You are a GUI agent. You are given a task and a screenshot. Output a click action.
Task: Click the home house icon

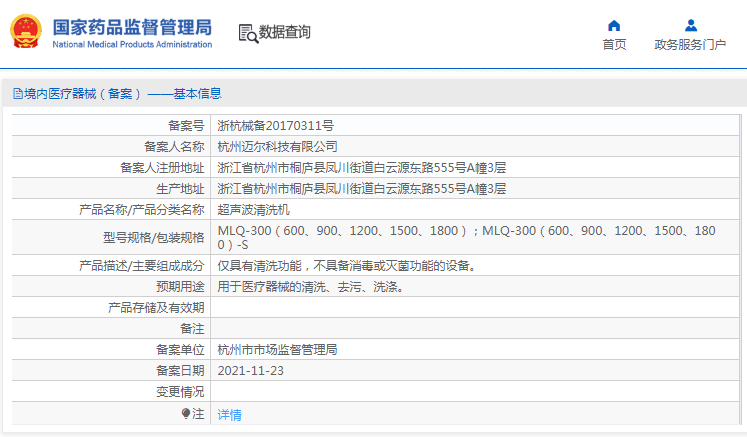point(614,25)
